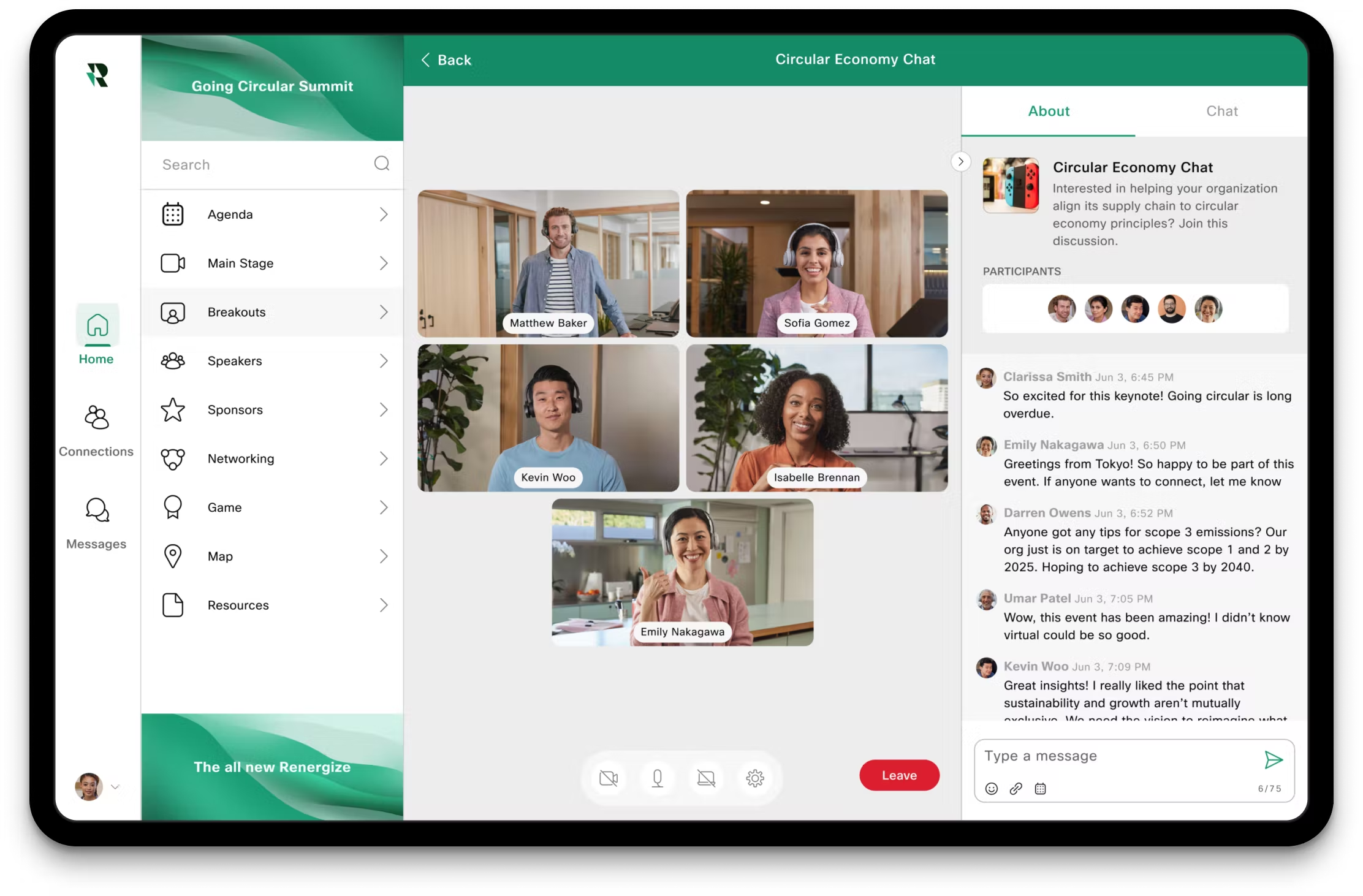
Task: Click the Messages icon in sidebar
Action: (x=96, y=511)
